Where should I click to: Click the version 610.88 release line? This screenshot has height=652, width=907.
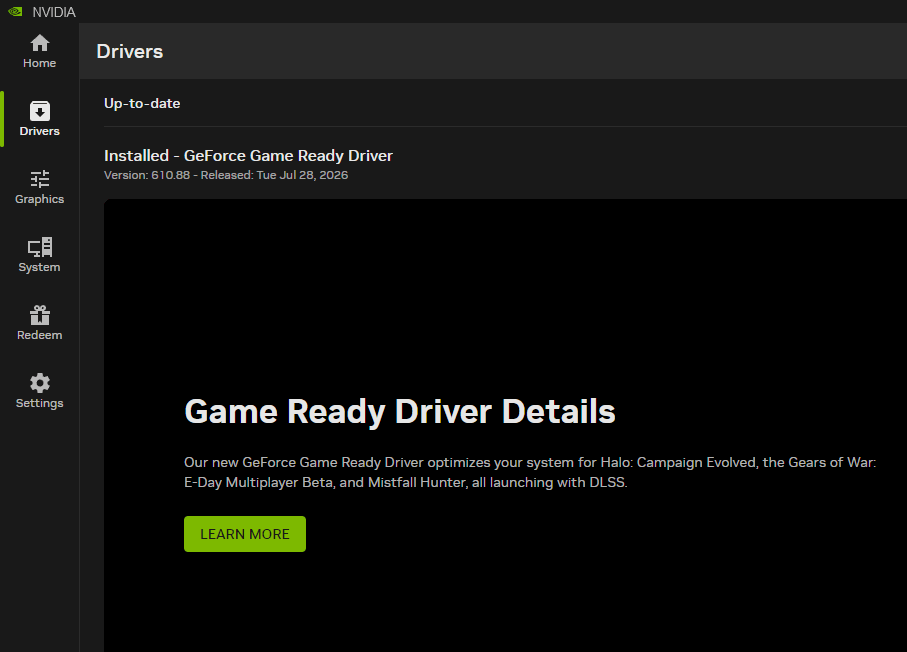point(226,175)
